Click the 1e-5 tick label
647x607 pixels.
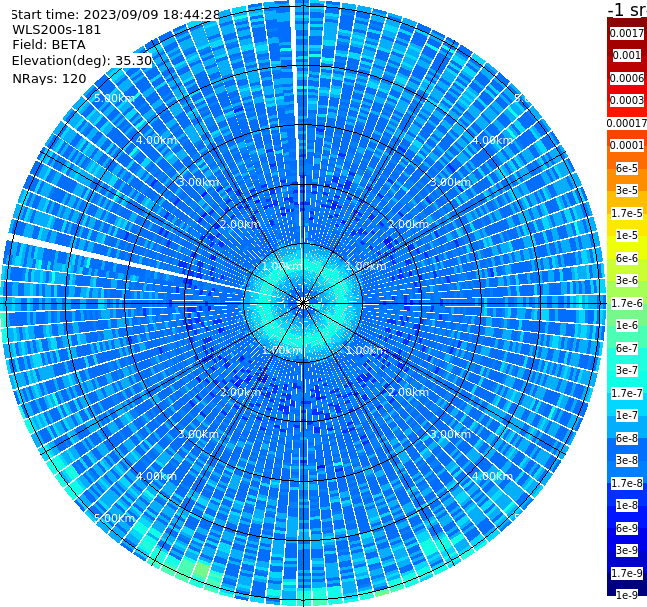pos(627,235)
